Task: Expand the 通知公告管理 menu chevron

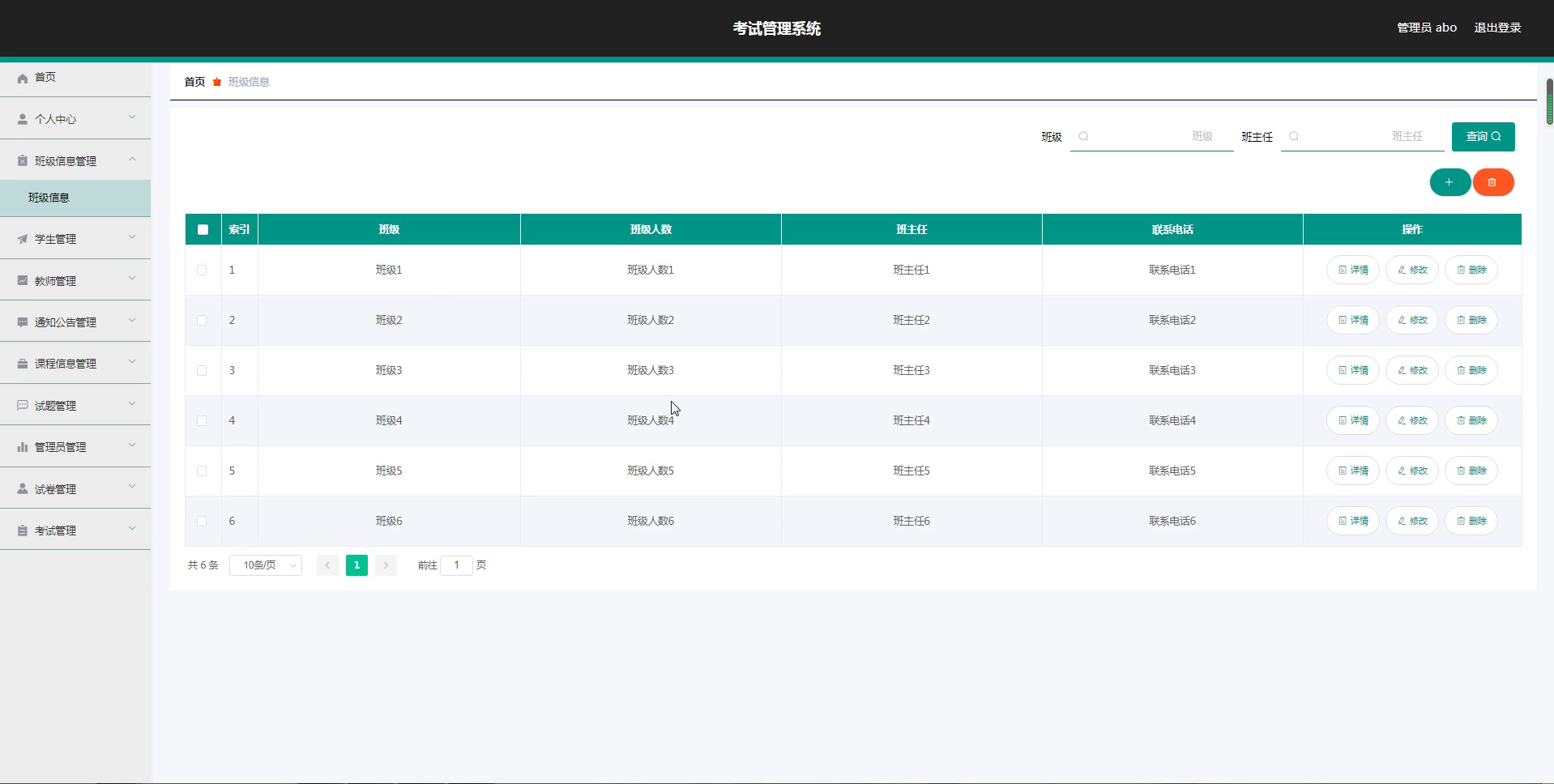Action: click(x=132, y=321)
